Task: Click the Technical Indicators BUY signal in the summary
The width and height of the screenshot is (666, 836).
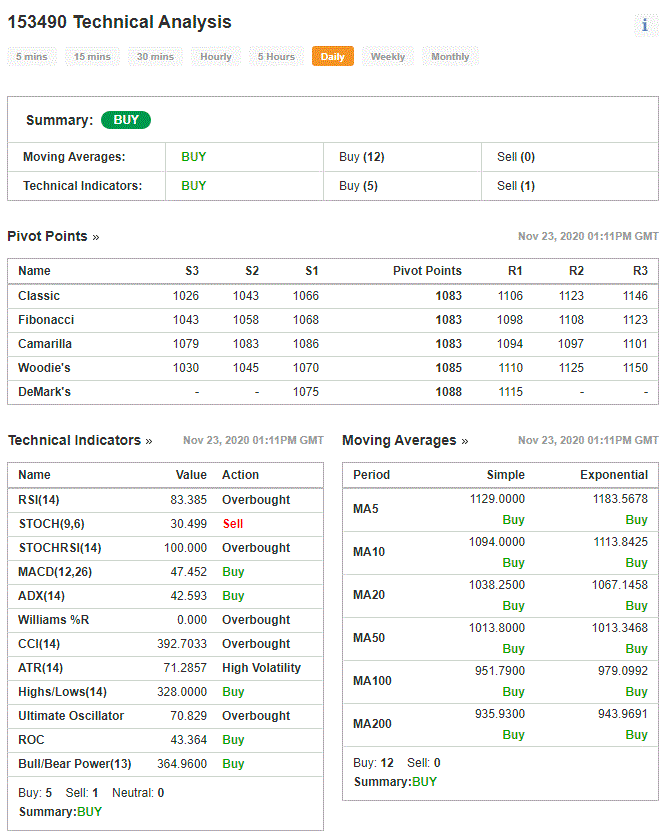Action: [x=194, y=186]
